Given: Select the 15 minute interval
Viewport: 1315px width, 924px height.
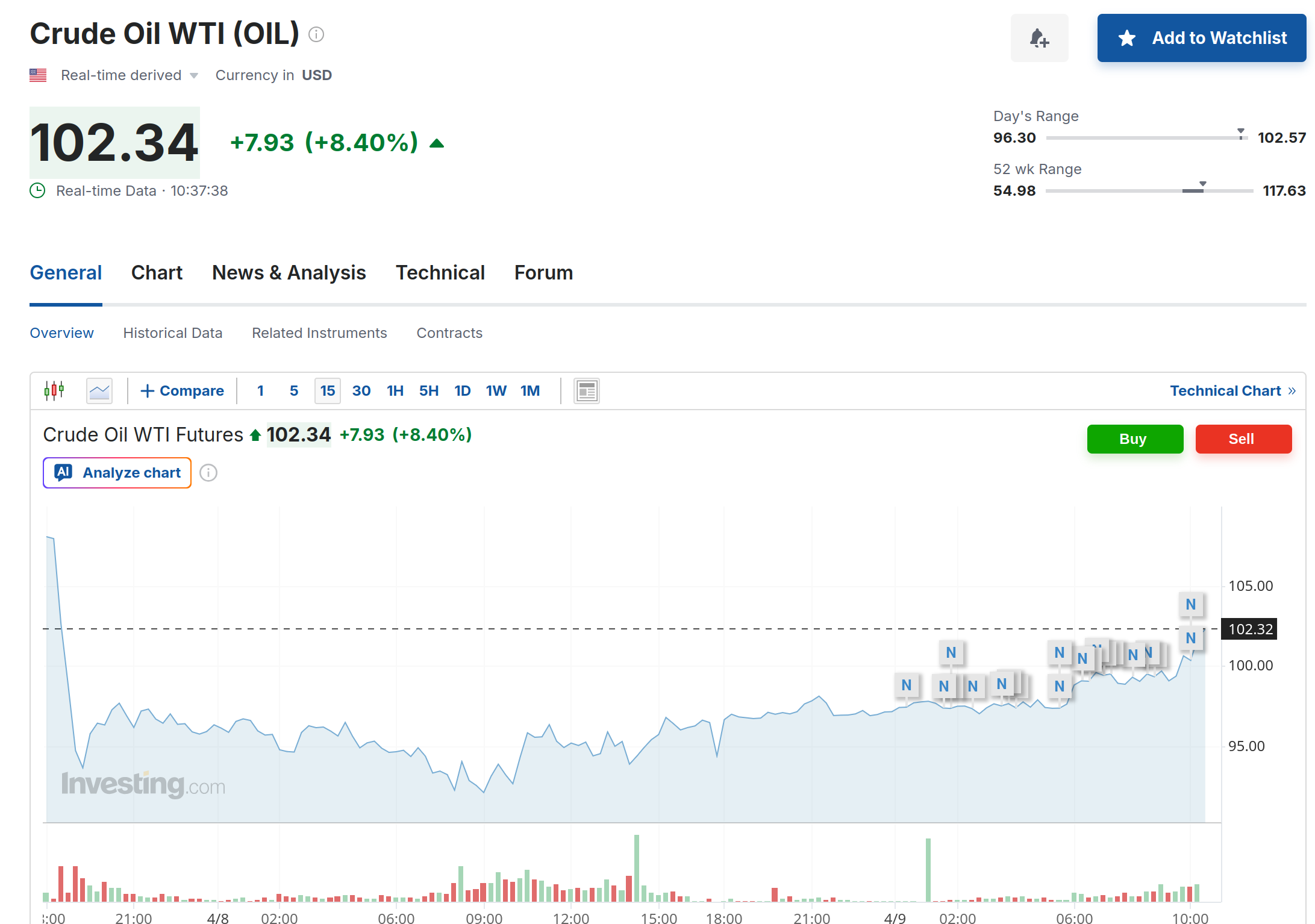Looking at the screenshot, I should click(x=327, y=391).
